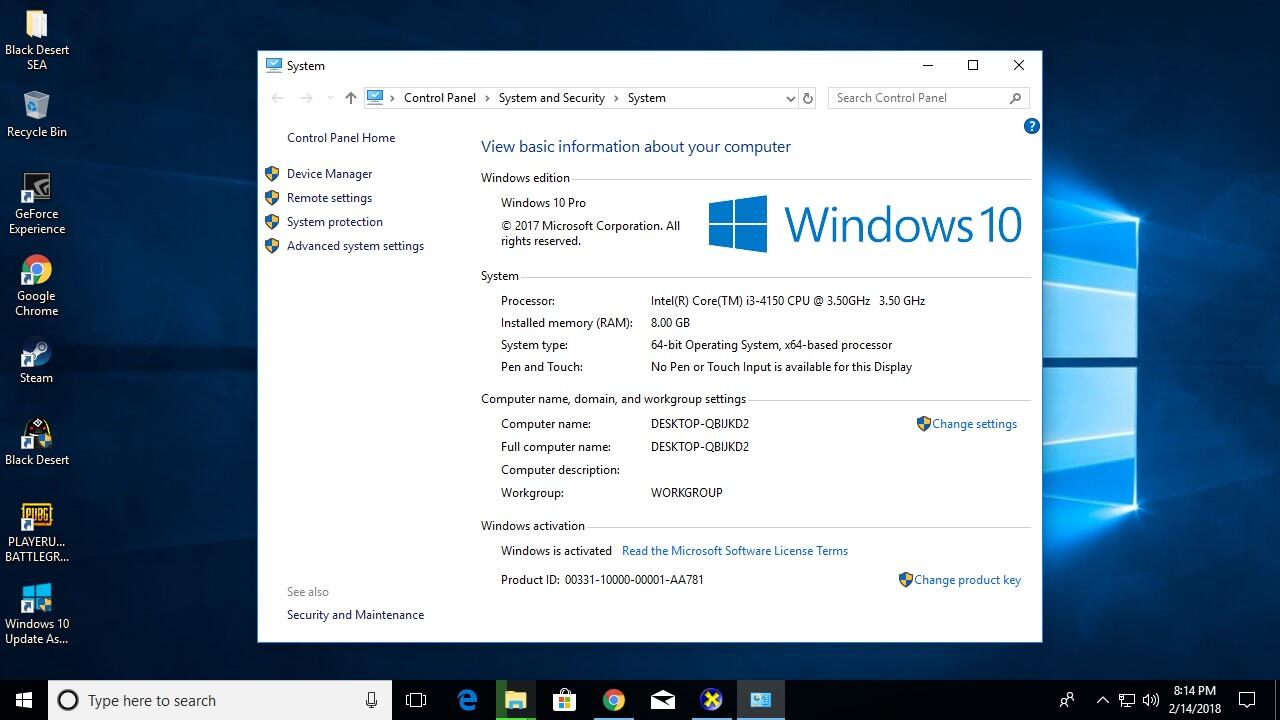Select Control Panel in the breadcrumb
Image resolution: width=1280 pixels, height=720 pixels.
pyautogui.click(x=440, y=98)
